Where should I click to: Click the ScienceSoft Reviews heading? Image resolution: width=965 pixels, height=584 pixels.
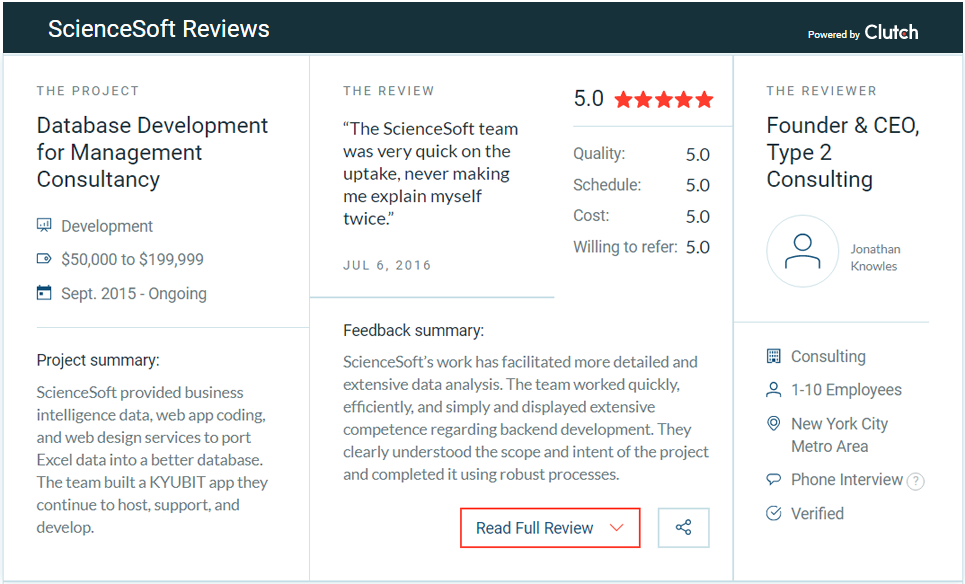tap(159, 29)
